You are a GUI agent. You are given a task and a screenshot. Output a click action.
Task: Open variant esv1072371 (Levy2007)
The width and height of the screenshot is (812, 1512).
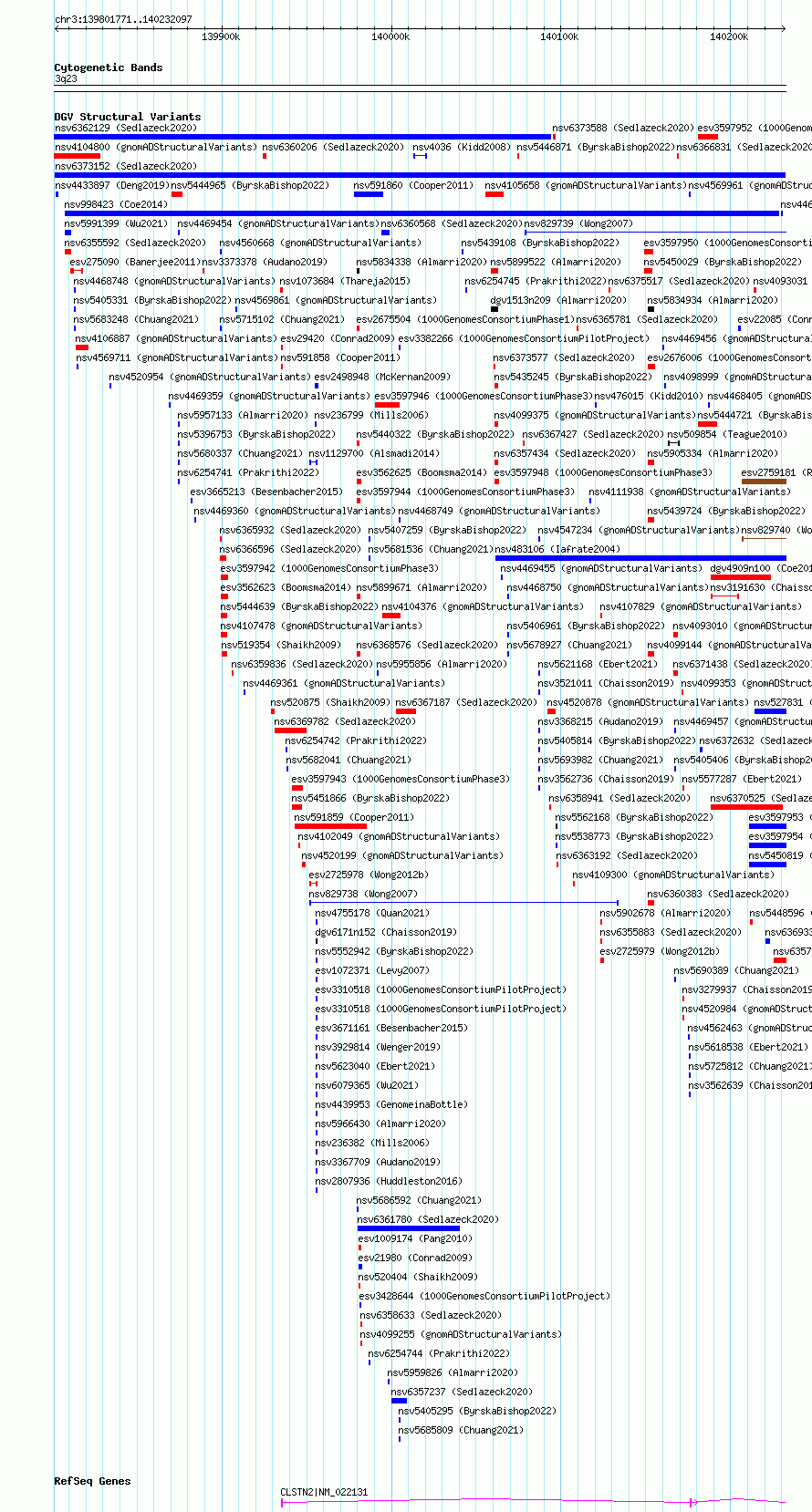pyautogui.click(x=371, y=970)
